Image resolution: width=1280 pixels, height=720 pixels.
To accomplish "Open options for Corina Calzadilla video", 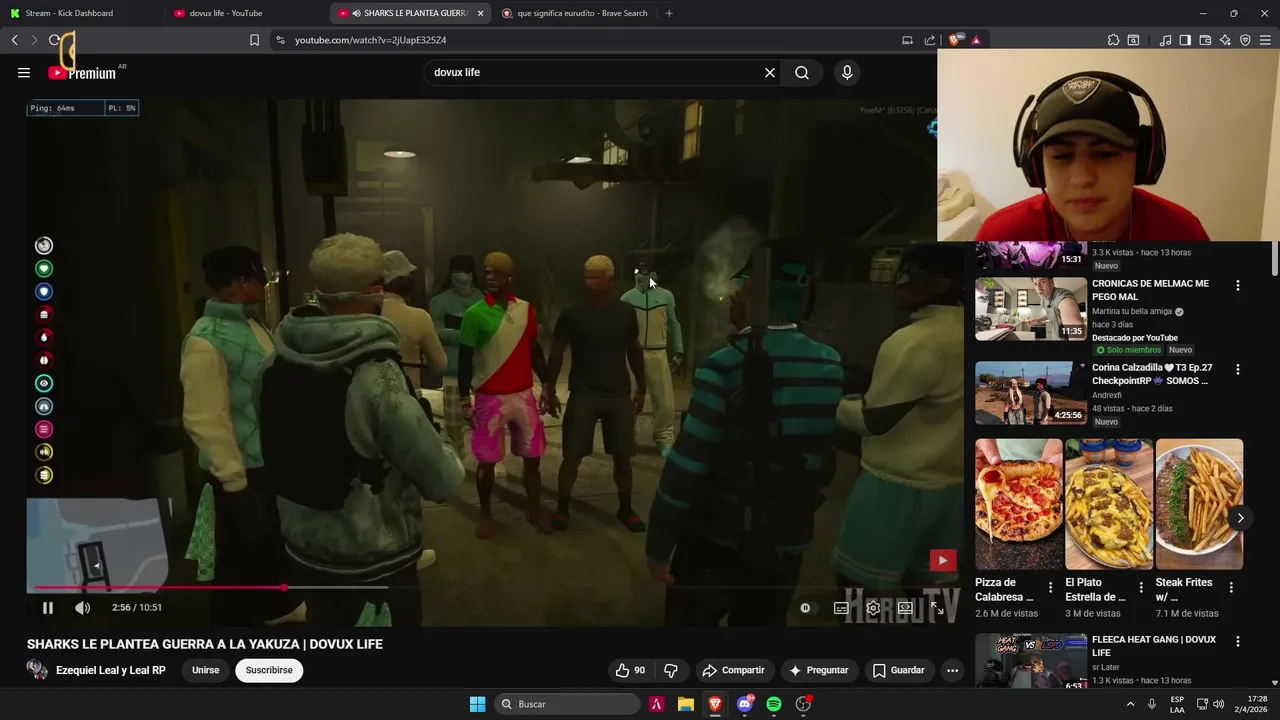I will click(x=1238, y=369).
